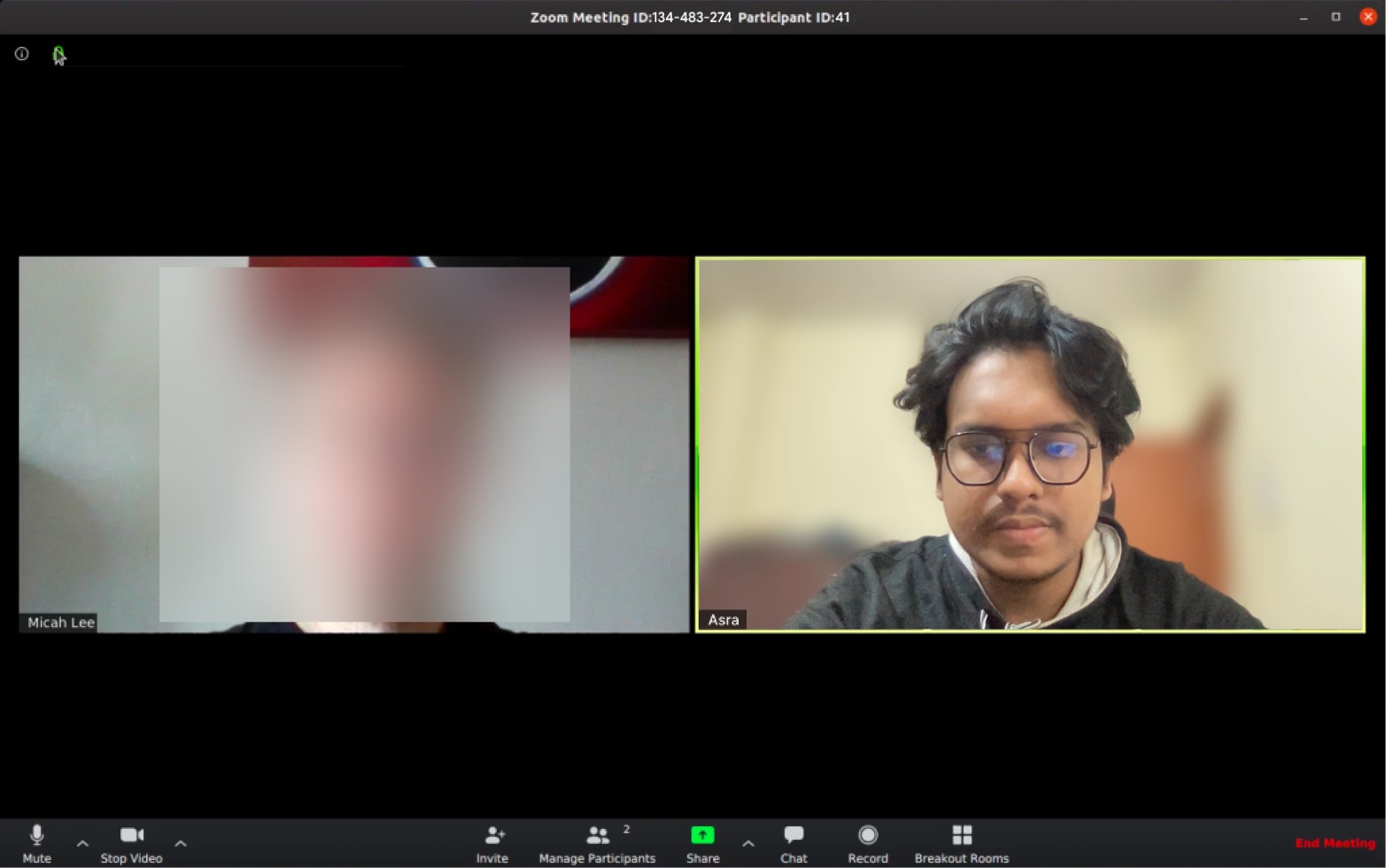Click the green encryption lock icon
Image resolution: width=1386 pixels, height=868 pixels.
coord(58,55)
